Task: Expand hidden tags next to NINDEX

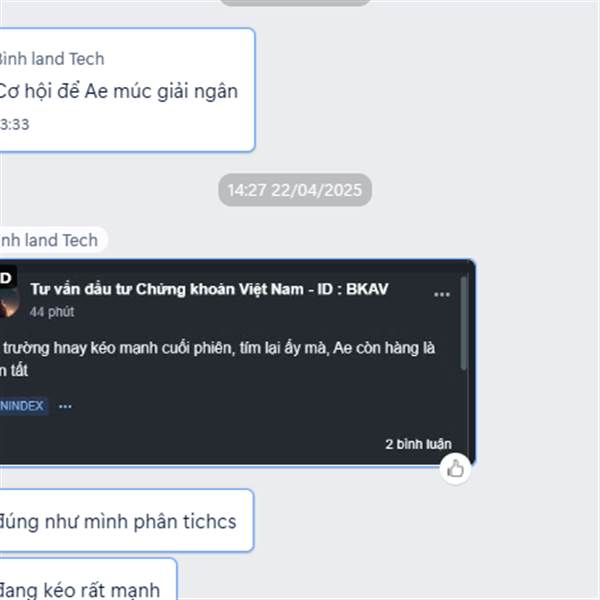Action: pyautogui.click(x=65, y=406)
